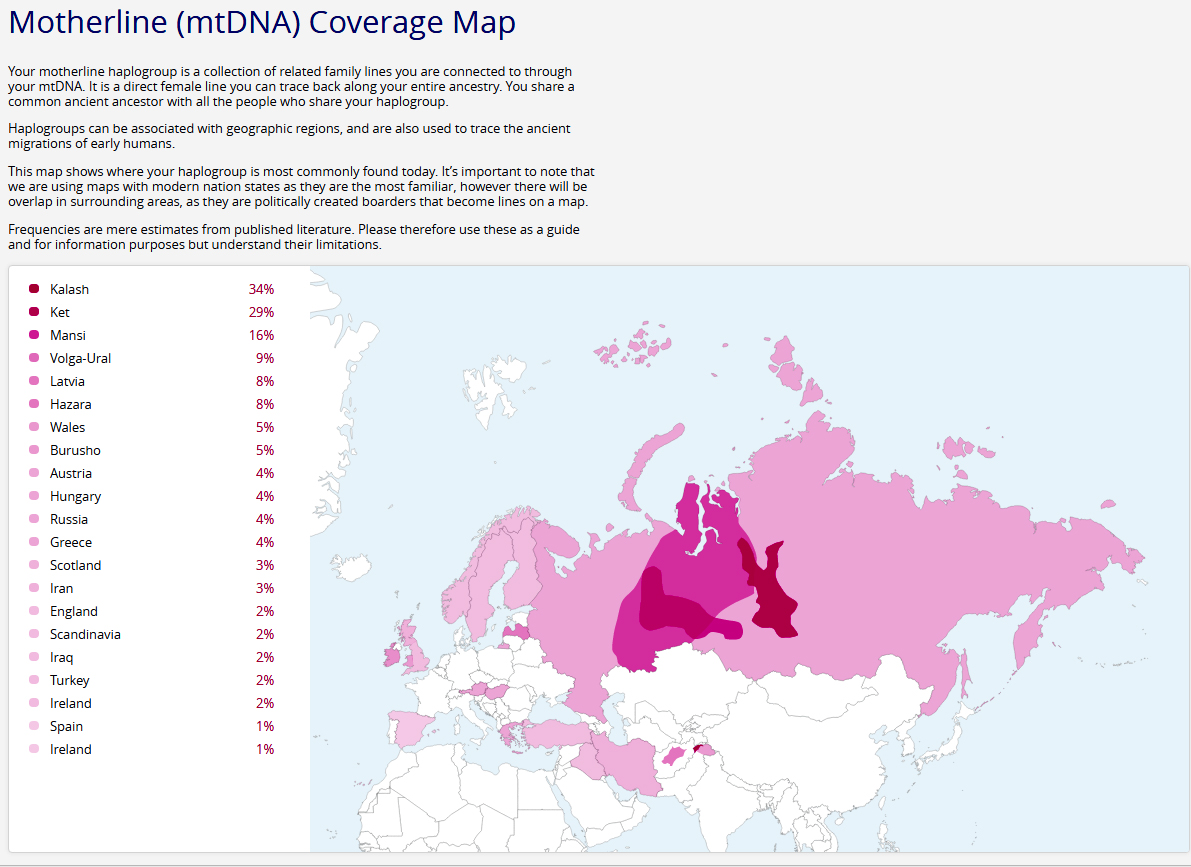Click the Hazara legend marker dot
This screenshot has height=867, width=1191.
tap(35, 404)
